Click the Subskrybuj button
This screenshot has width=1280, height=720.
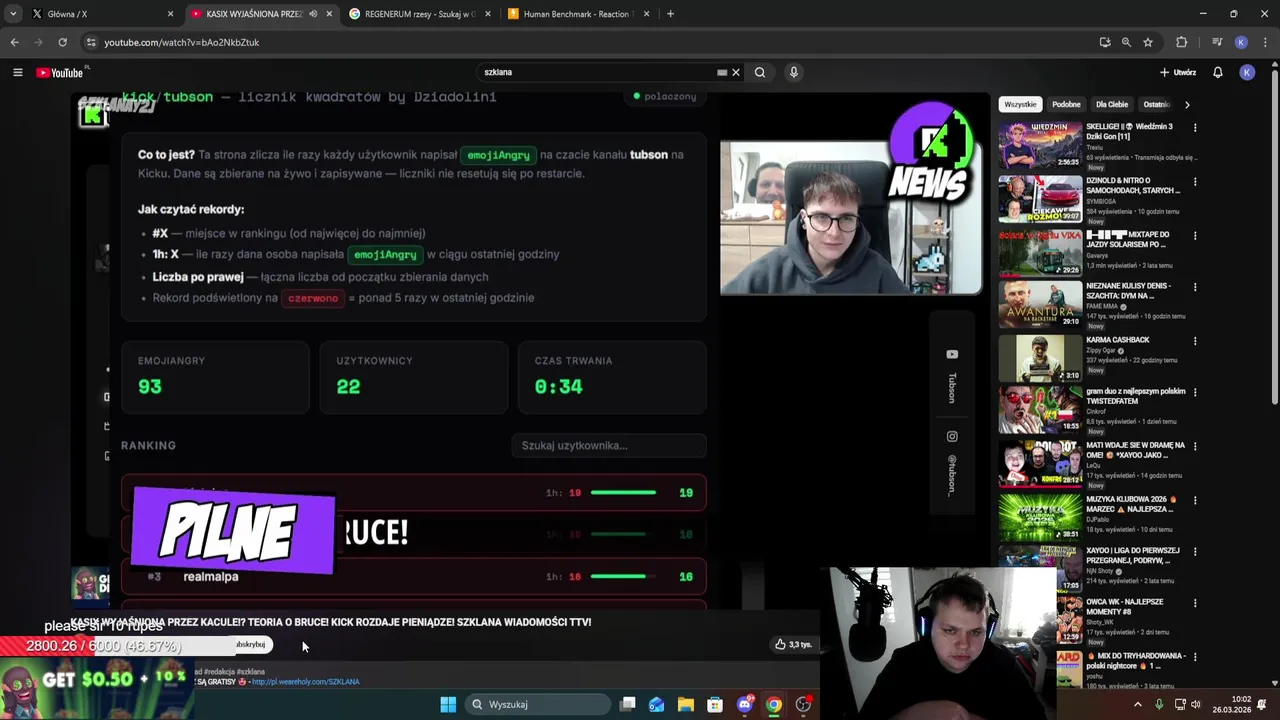coord(251,645)
